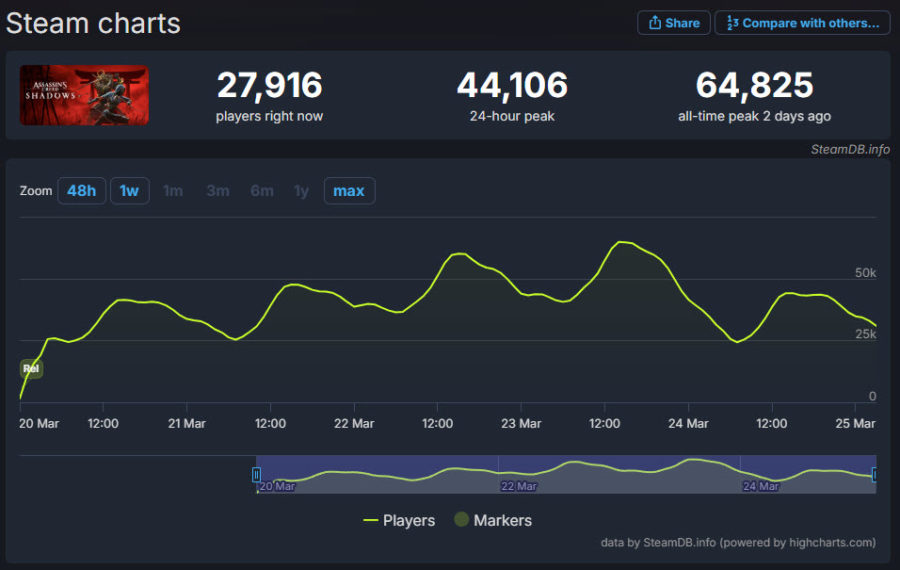Click the Assassin's Creed Shadows game thumbnail

(x=84, y=95)
